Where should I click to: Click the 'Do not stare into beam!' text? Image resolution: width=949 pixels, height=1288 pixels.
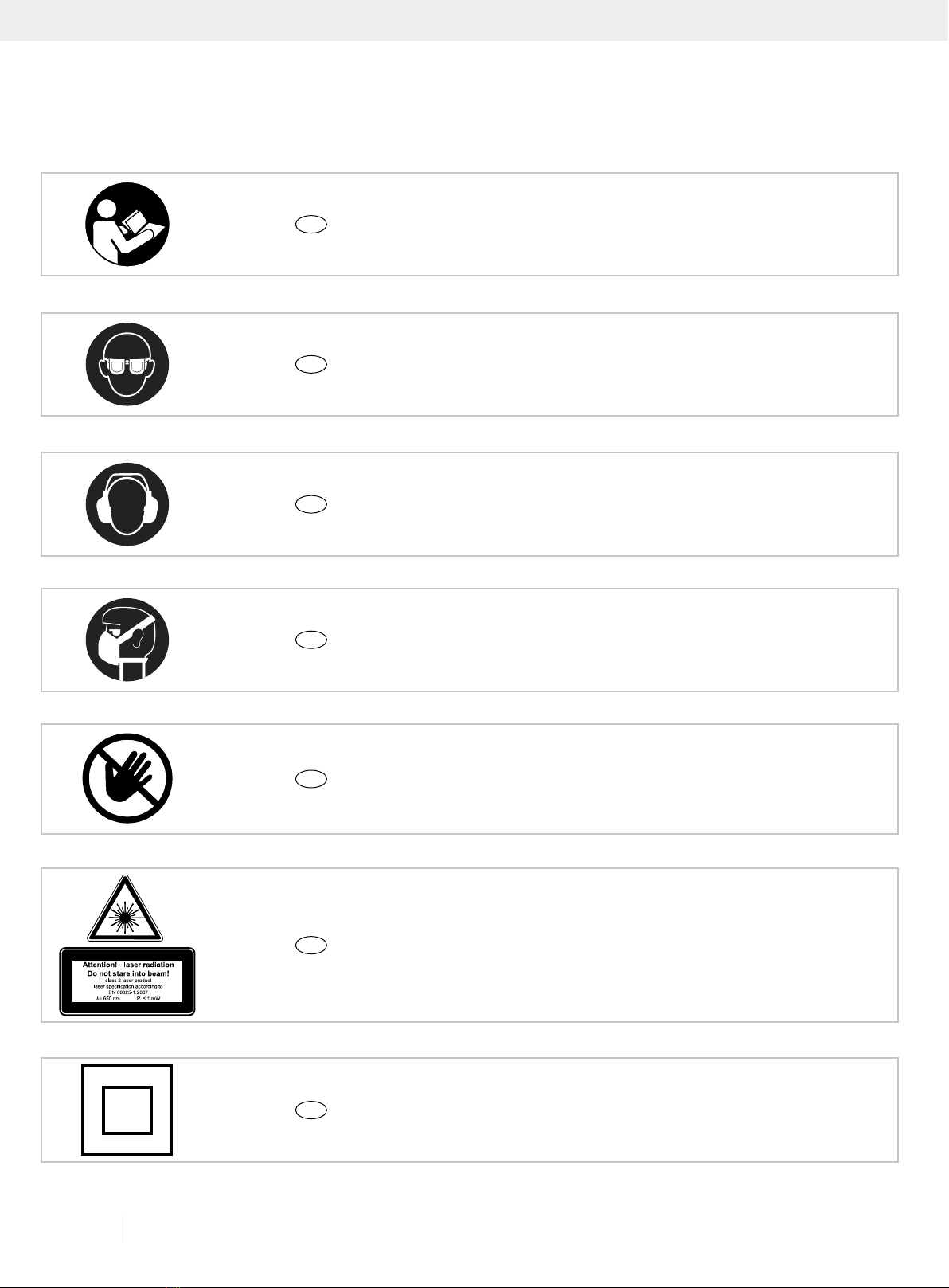[128, 973]
